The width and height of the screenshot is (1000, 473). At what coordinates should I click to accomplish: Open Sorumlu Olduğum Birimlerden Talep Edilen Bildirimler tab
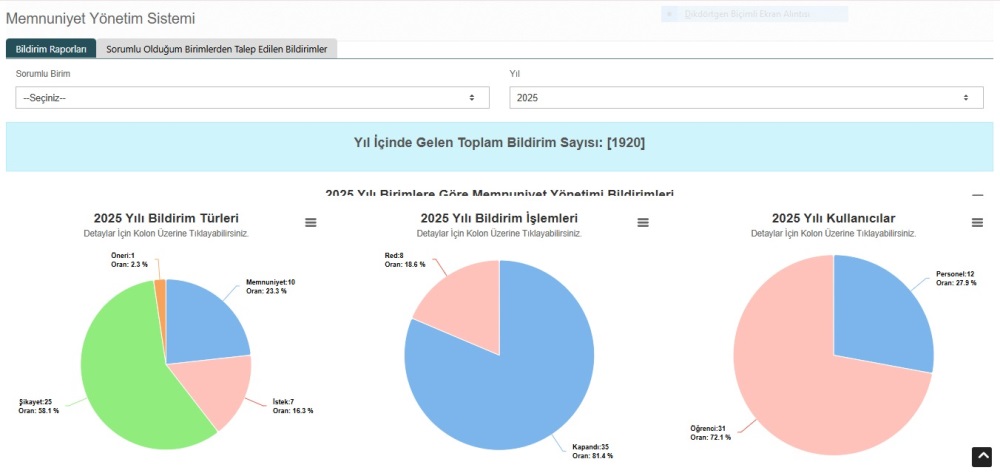(x=217, y=49)
